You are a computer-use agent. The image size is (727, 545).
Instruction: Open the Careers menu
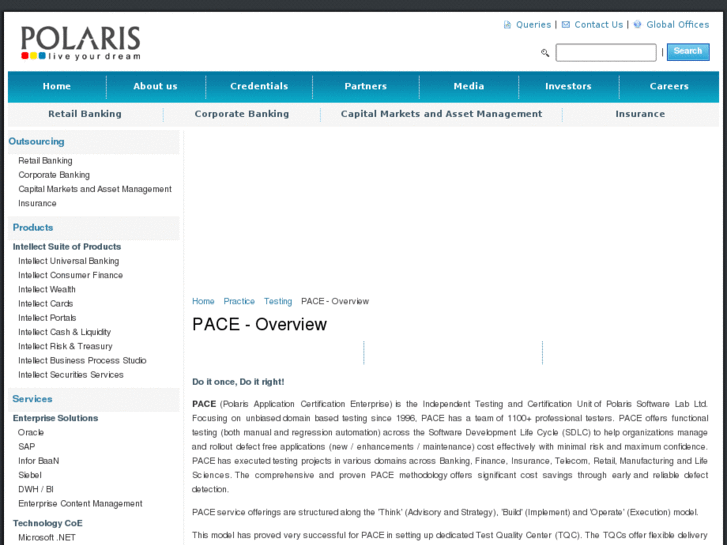coord(669,86)
